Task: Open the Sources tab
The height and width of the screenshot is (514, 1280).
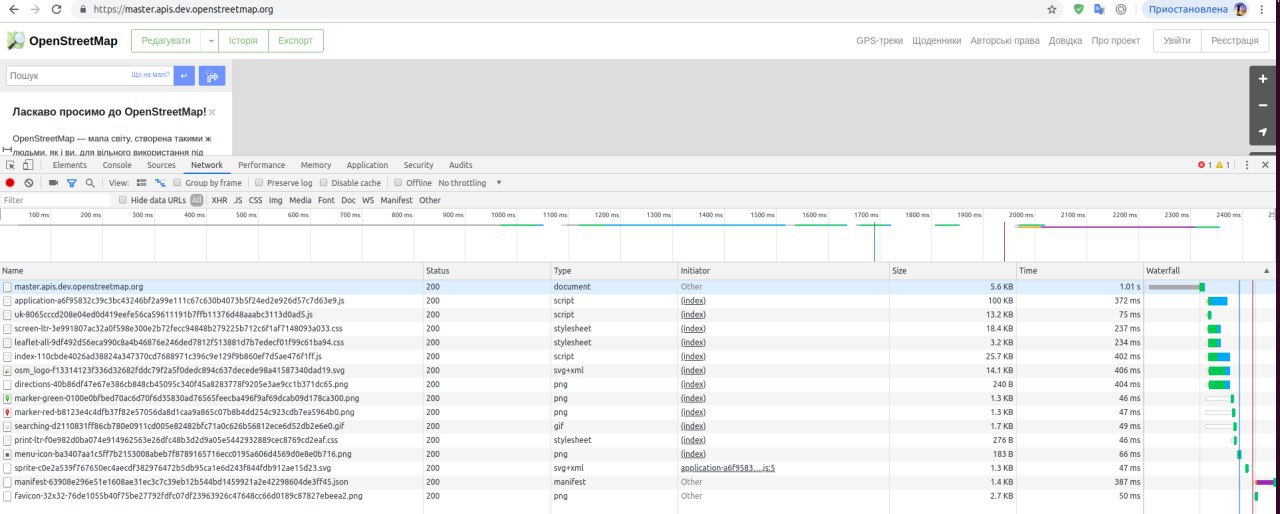Action: (x=161, y=165)
